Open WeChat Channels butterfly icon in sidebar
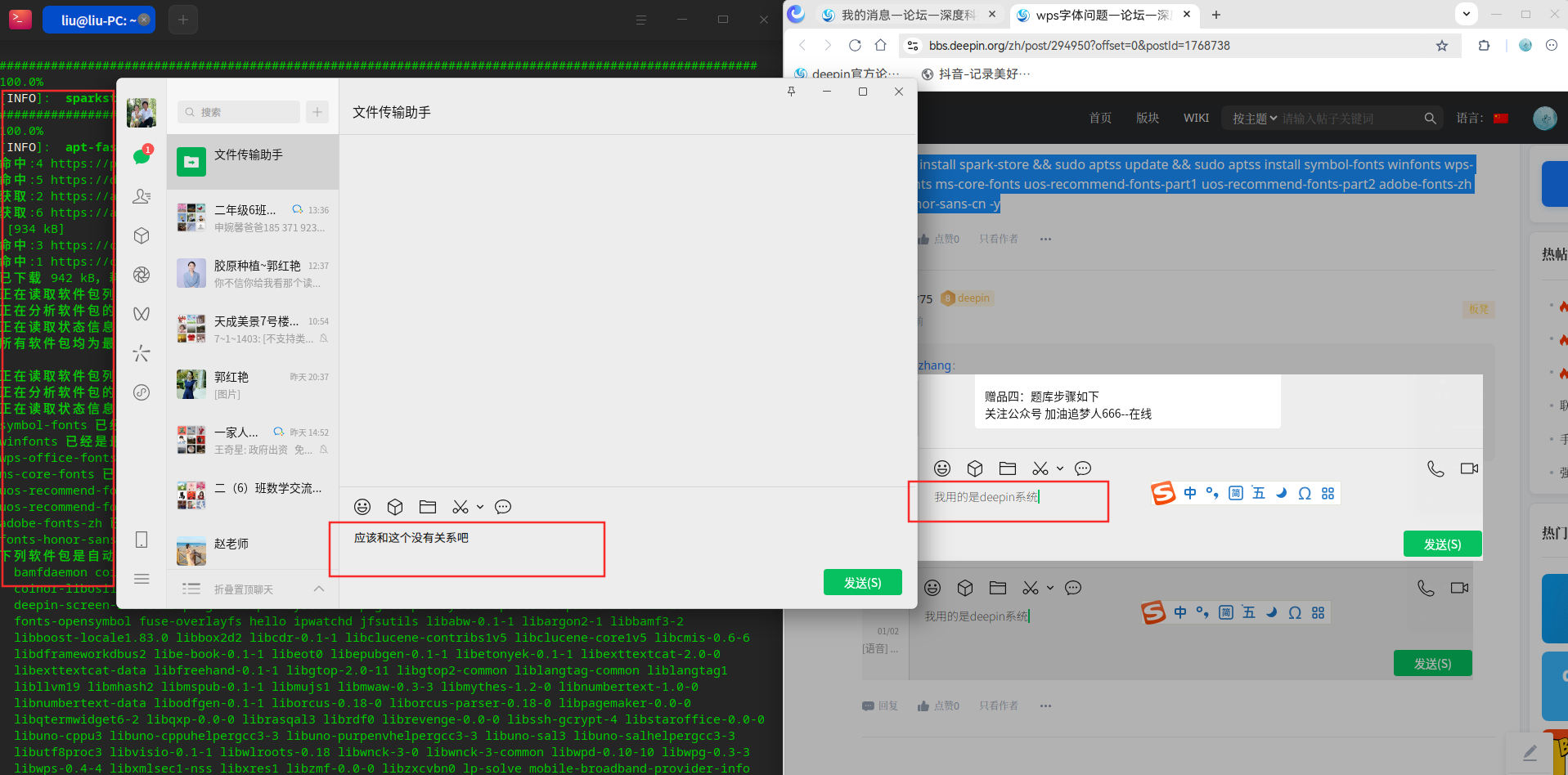This screenshot has width=1568, height=775. point(142,314)
